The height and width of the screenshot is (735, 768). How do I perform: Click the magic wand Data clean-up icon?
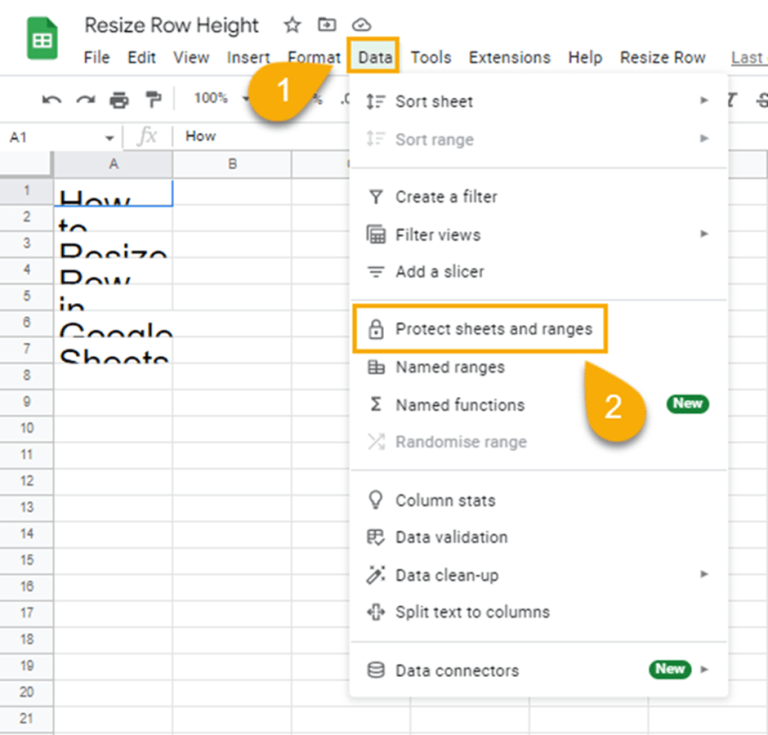tap(376, 574)
